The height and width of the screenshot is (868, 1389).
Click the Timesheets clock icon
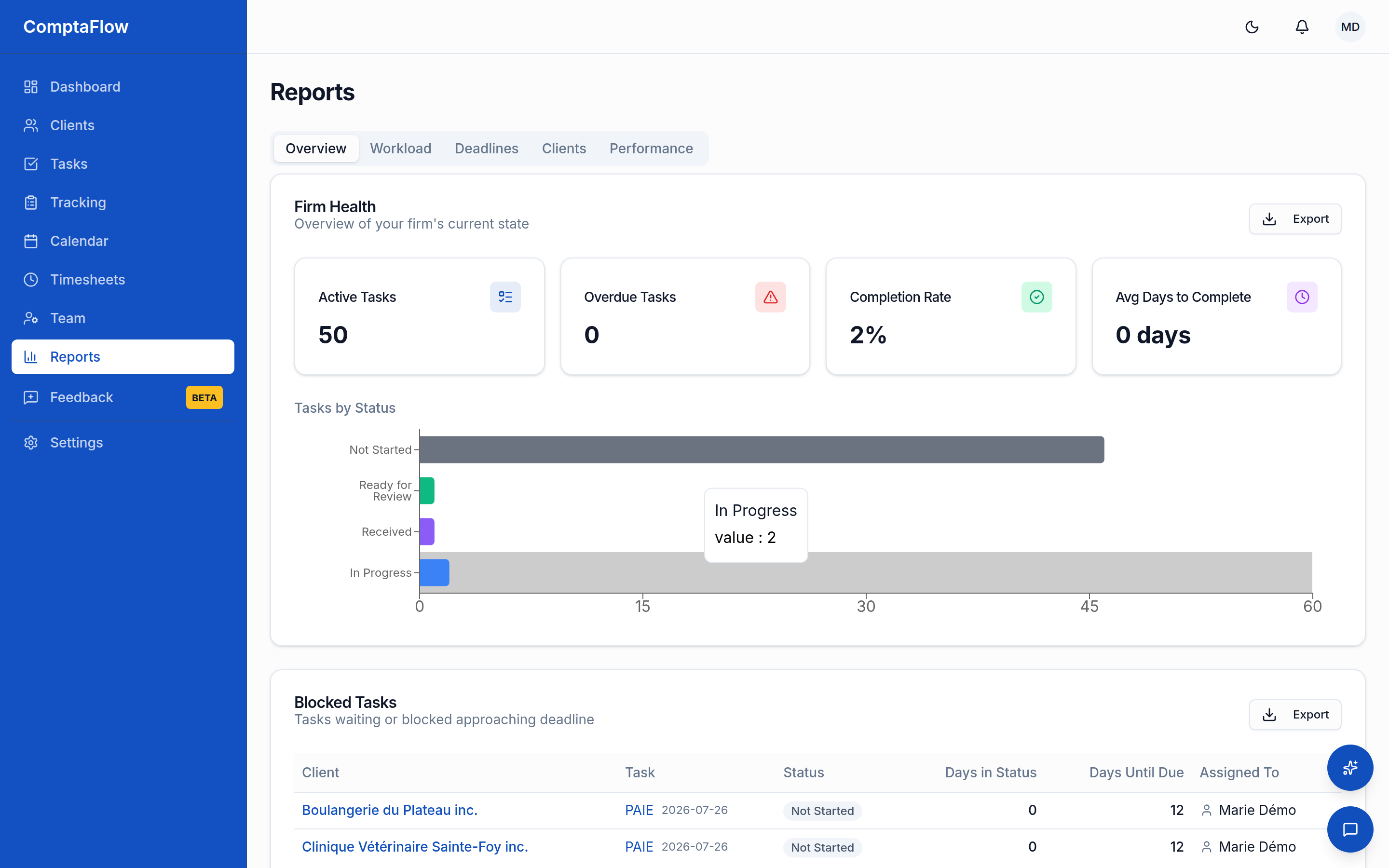pyautogui.click(x=31, y=280)
